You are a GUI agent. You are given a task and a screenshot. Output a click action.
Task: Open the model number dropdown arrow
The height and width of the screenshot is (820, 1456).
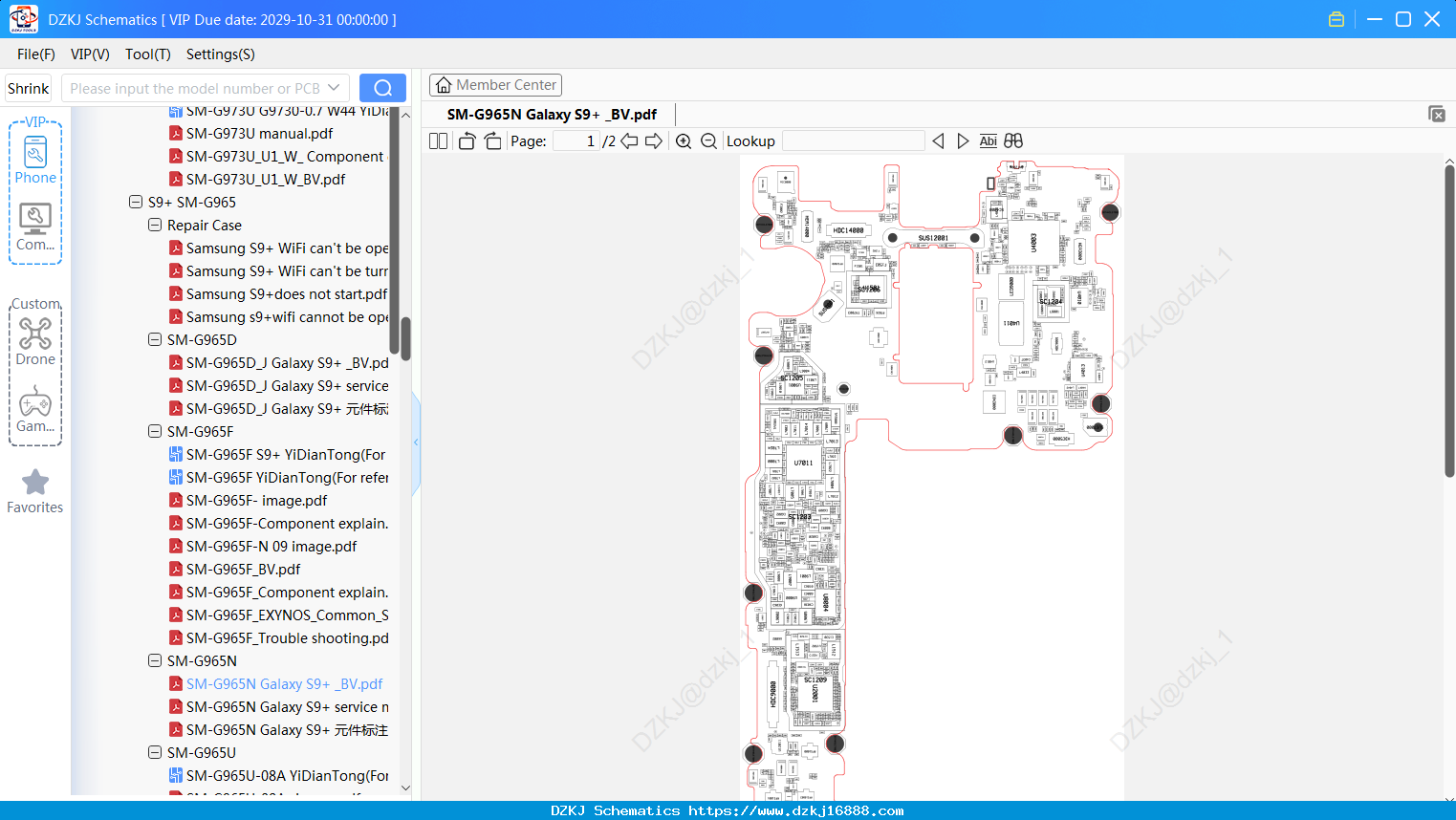tap(334, 88)
